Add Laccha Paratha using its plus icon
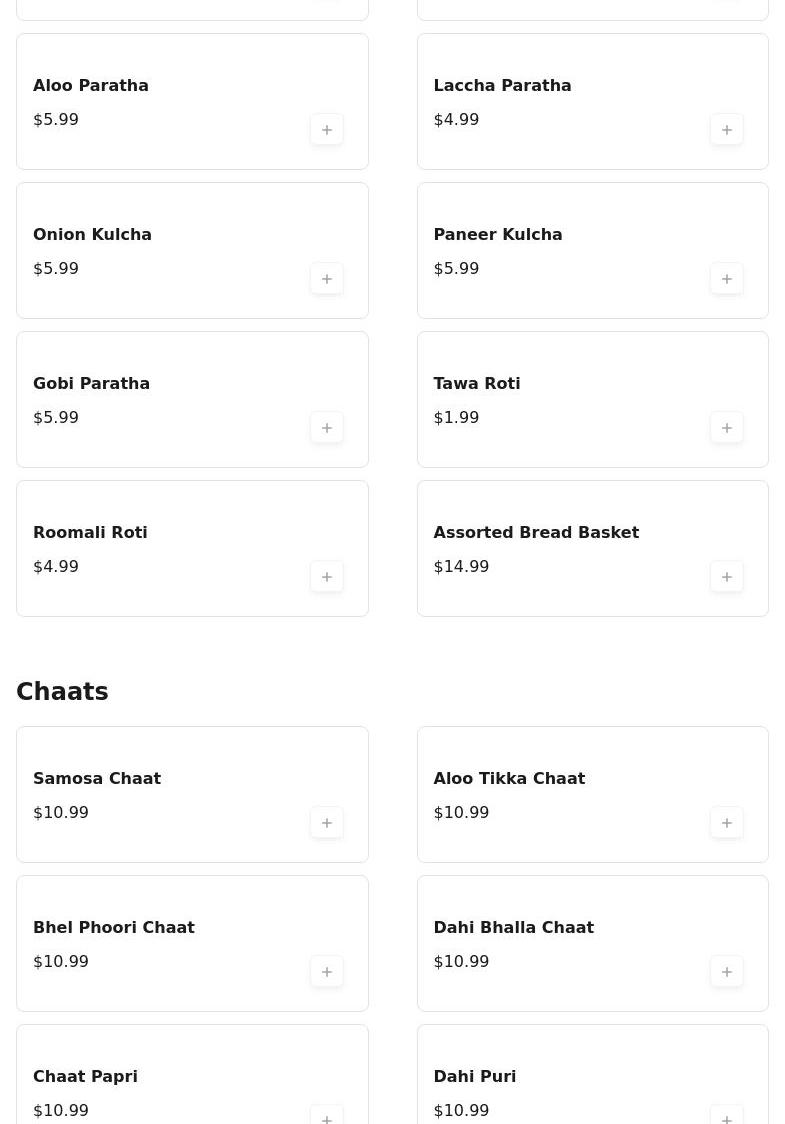The image size is (785, 1124). 727,130
